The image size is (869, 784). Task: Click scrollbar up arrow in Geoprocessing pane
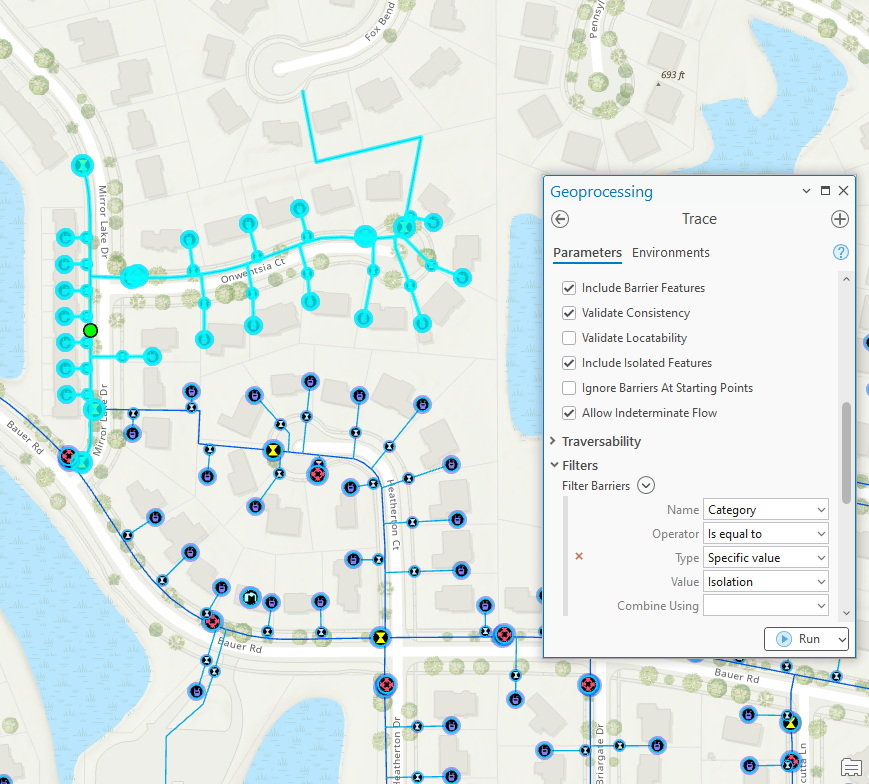pos(846,279)
